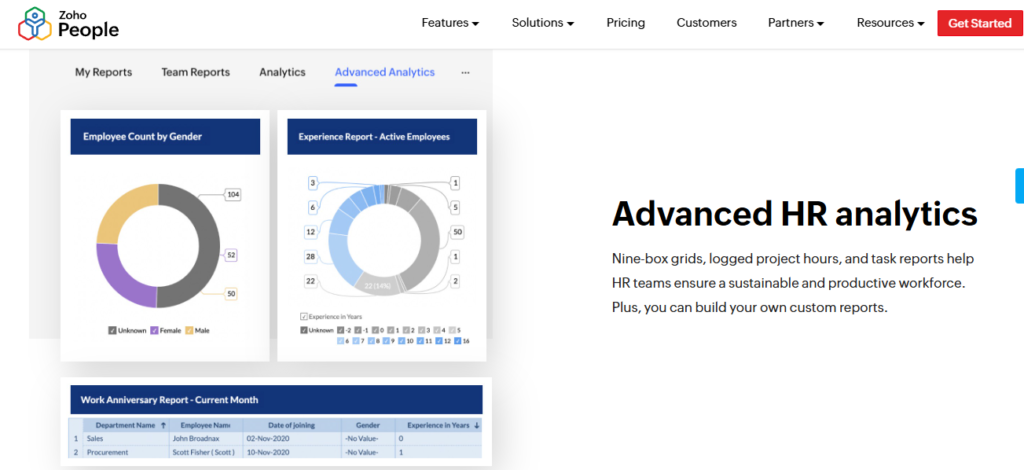Click the red Get Started button
1024x470 pixels.
point(980,24)
